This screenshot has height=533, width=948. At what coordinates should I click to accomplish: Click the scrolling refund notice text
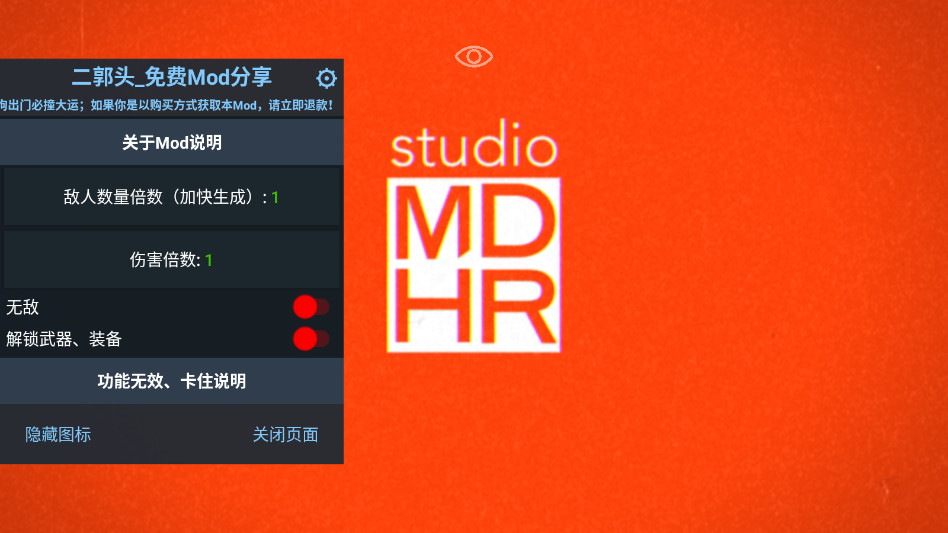click(x=167, y=105)
